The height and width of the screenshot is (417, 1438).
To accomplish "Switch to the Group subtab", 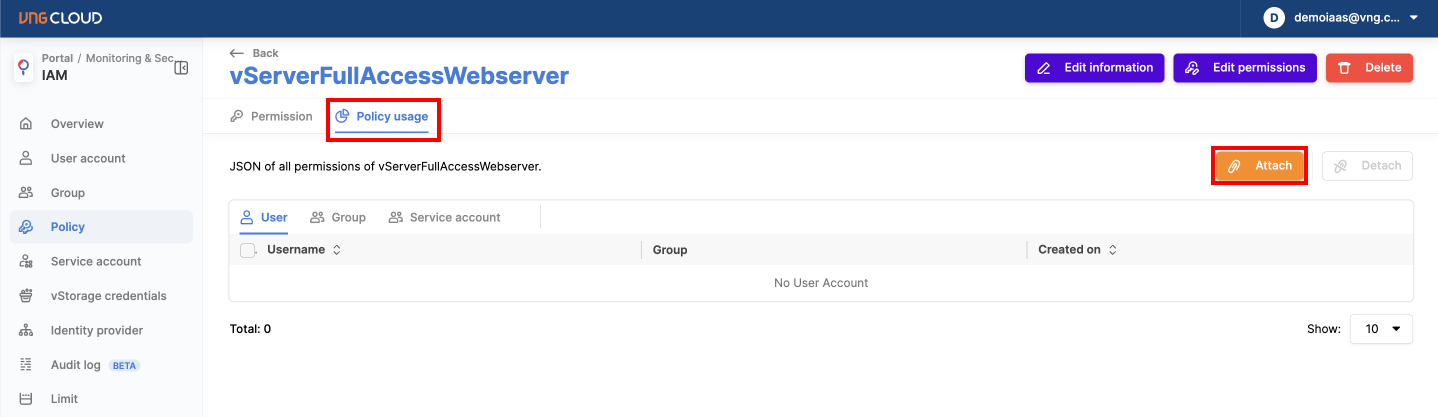I will 337,217.
